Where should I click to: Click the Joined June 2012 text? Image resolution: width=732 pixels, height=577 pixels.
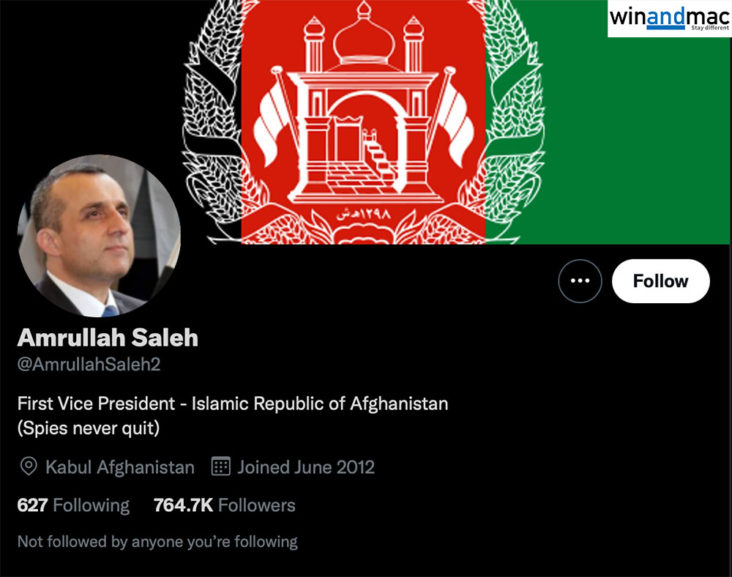[x=306, y=467]
